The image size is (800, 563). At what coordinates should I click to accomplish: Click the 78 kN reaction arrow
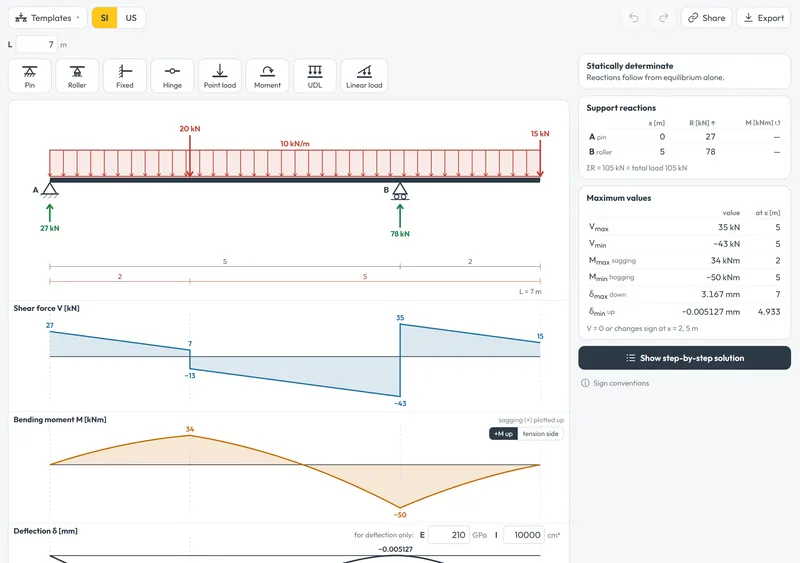(400, 215)
